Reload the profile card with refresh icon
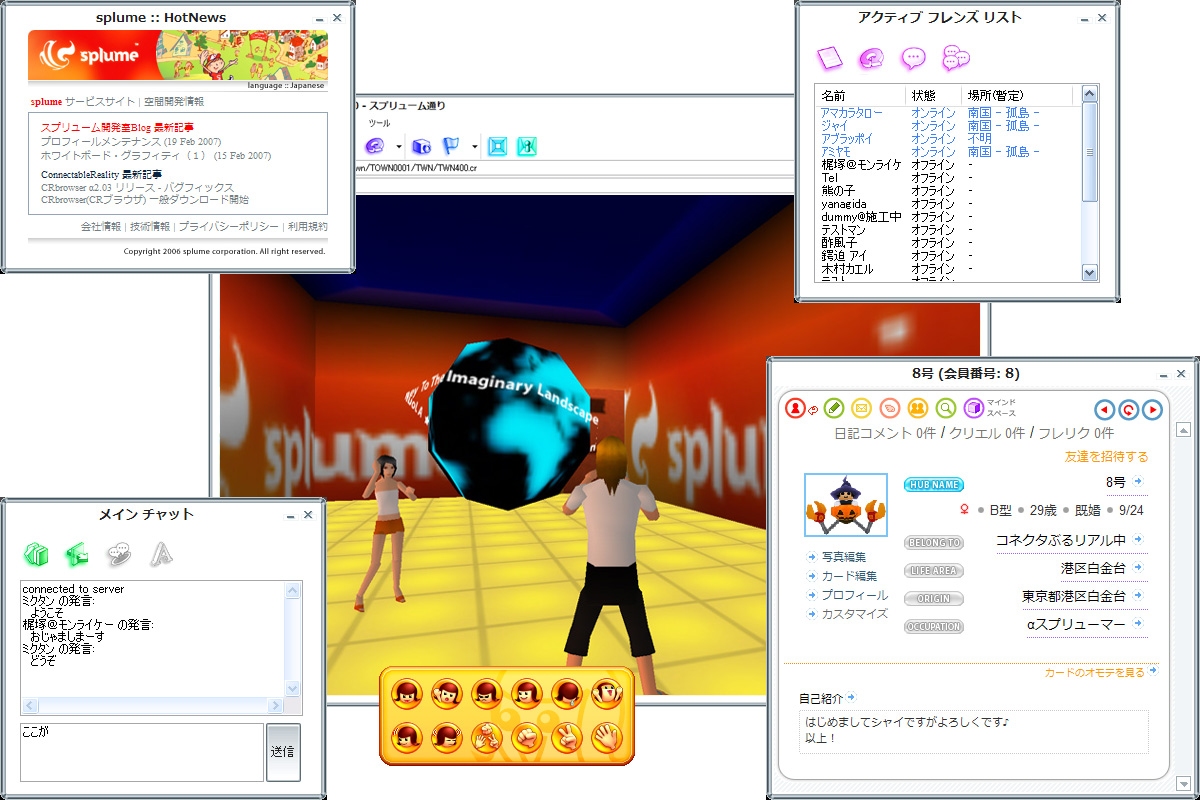1200x800 pixels. pos(1128,409)
